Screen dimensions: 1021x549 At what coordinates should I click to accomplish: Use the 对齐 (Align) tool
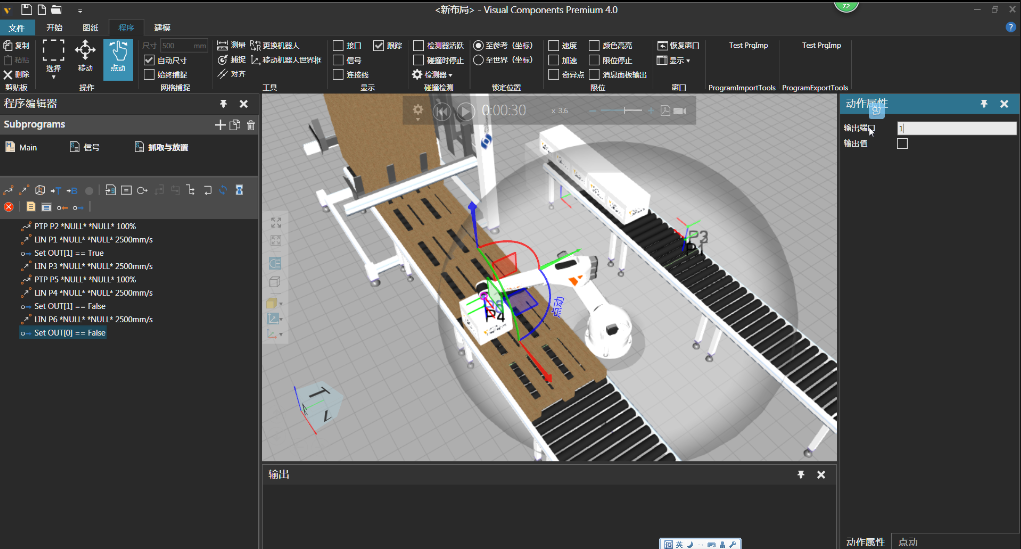point(231,74)
